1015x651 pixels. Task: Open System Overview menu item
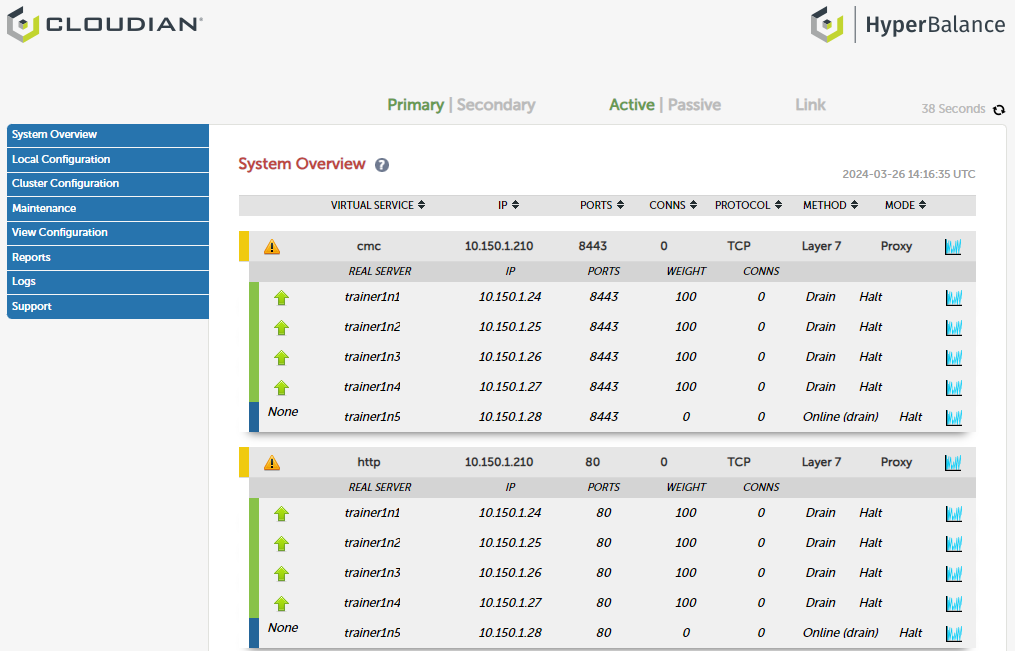coord(107,135)
